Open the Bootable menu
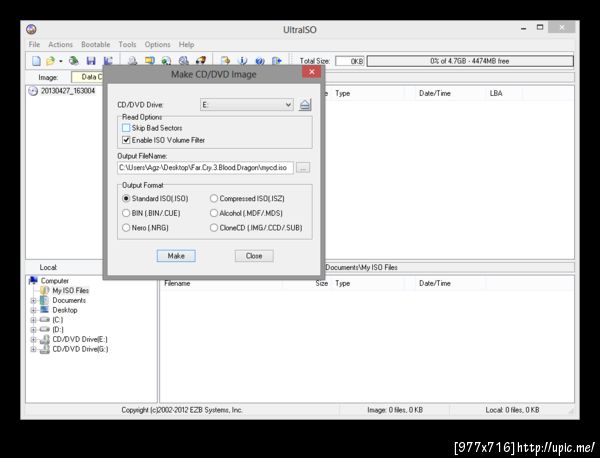Screen dimensions: 600x458 (95, 44)
